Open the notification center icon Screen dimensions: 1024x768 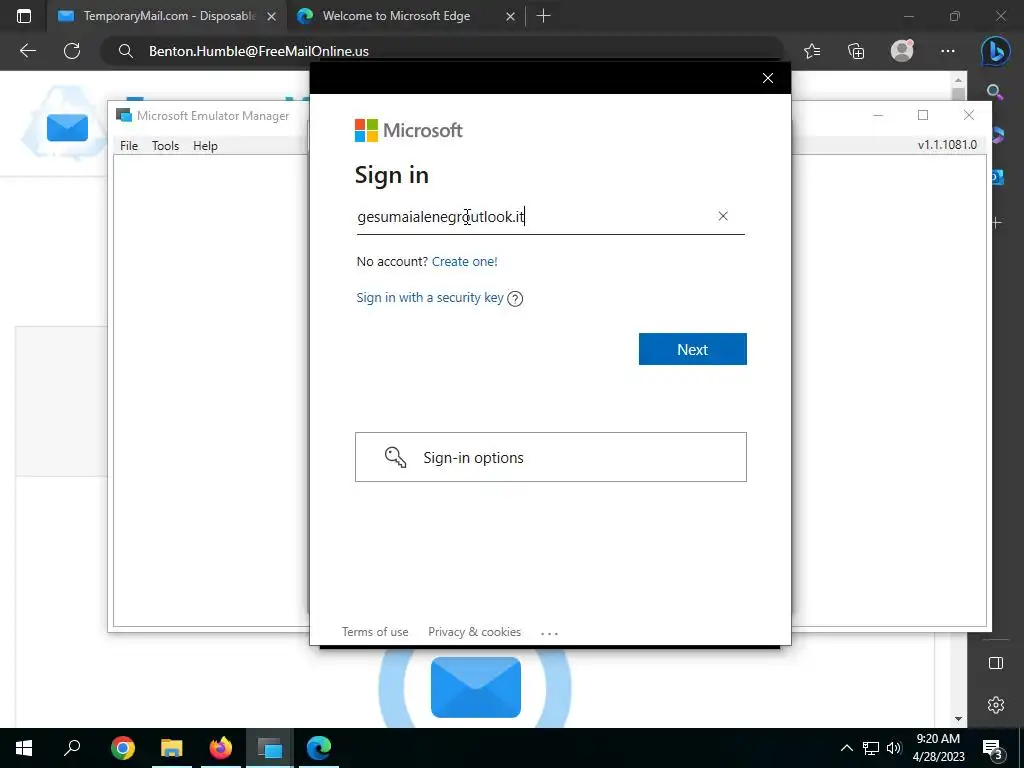click(993, 749)
